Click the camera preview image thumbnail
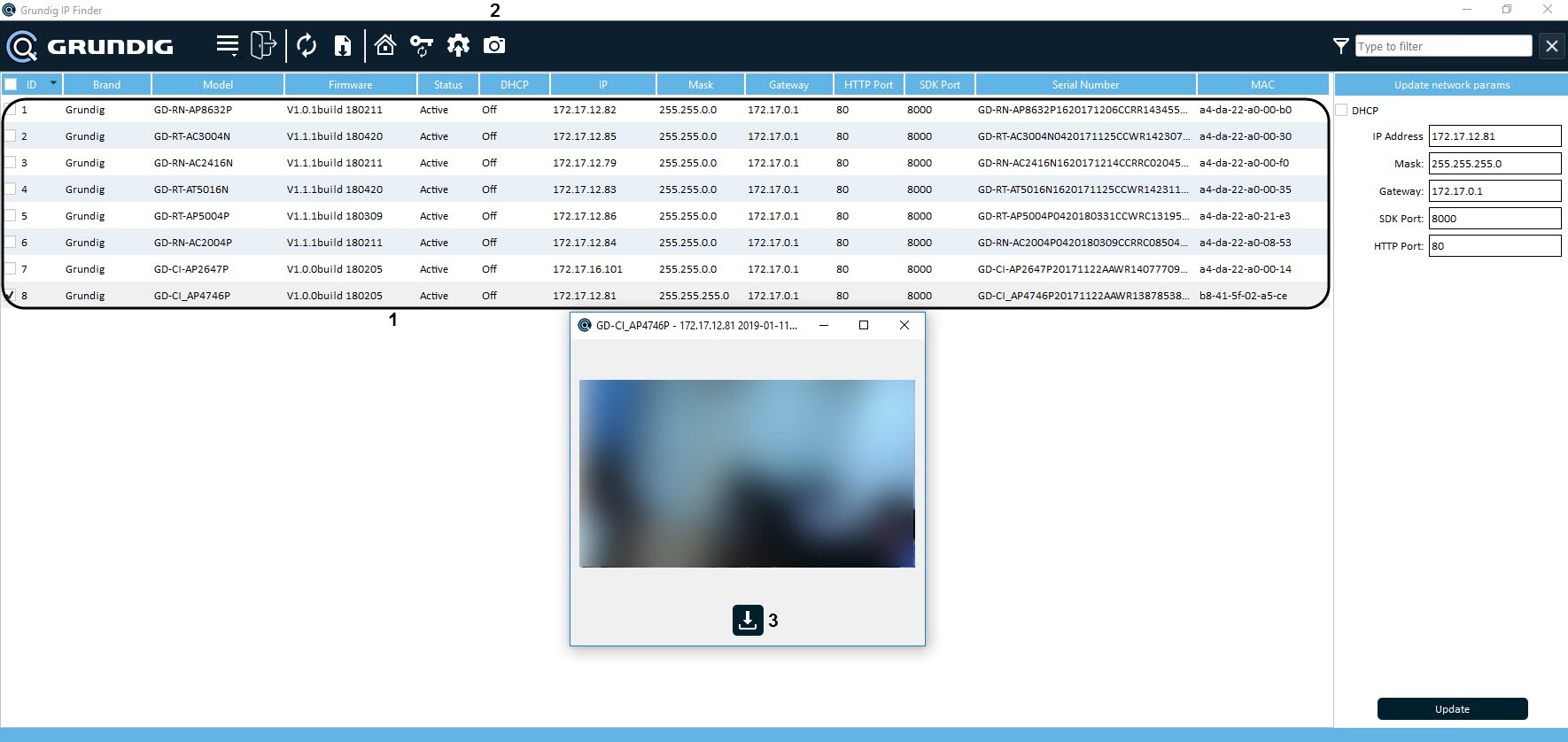 pyautogui.click(x=747, y=474)
